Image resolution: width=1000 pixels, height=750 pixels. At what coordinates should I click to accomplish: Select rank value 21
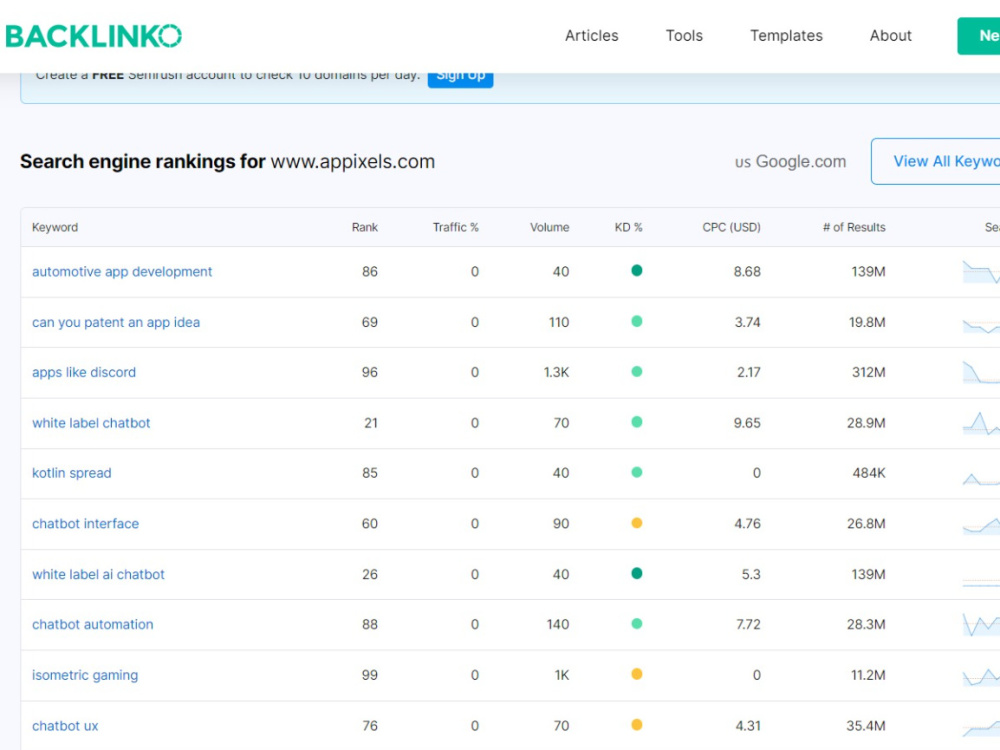tap(371, 423)
